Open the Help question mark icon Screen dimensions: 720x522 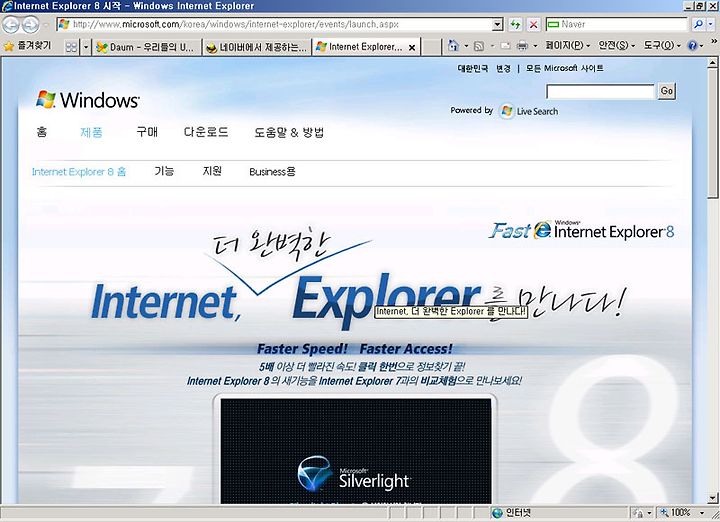[x=692, y=45]
